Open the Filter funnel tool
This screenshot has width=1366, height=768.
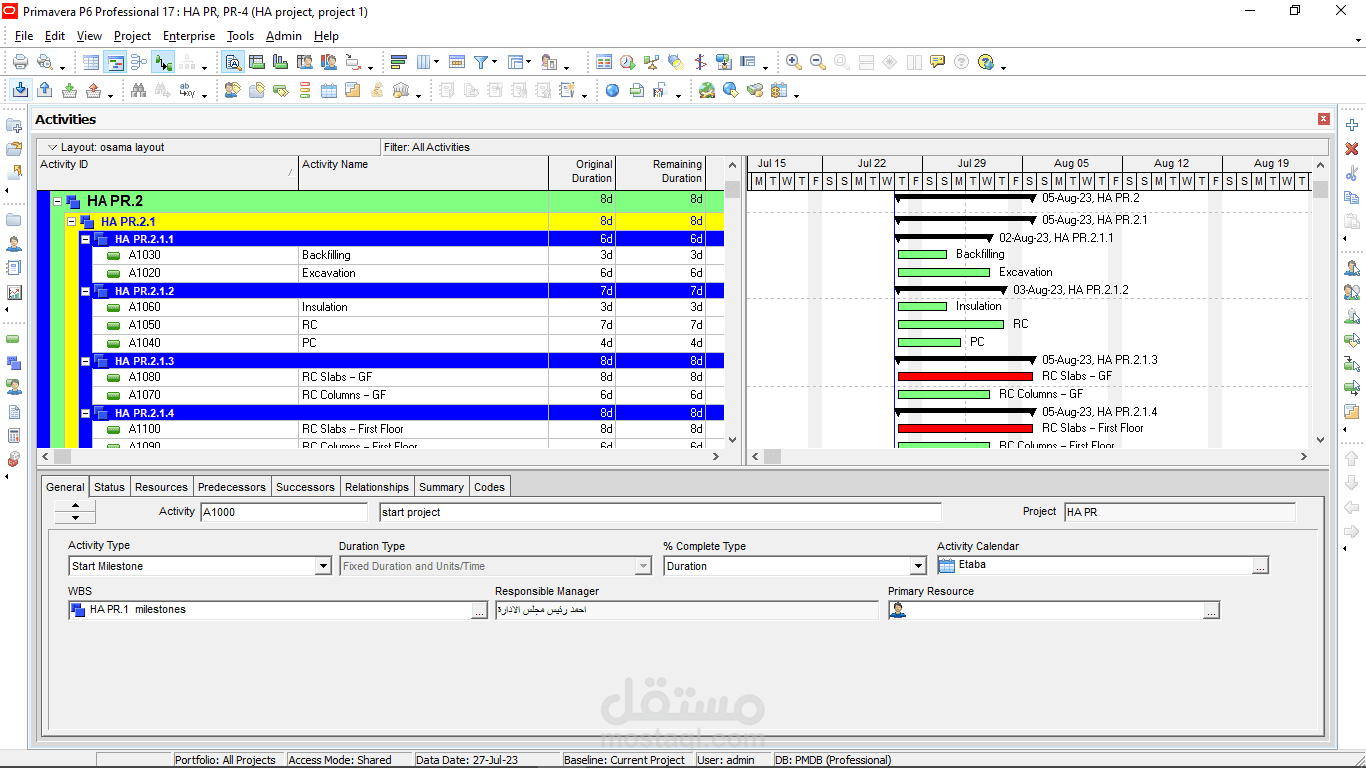481,62
